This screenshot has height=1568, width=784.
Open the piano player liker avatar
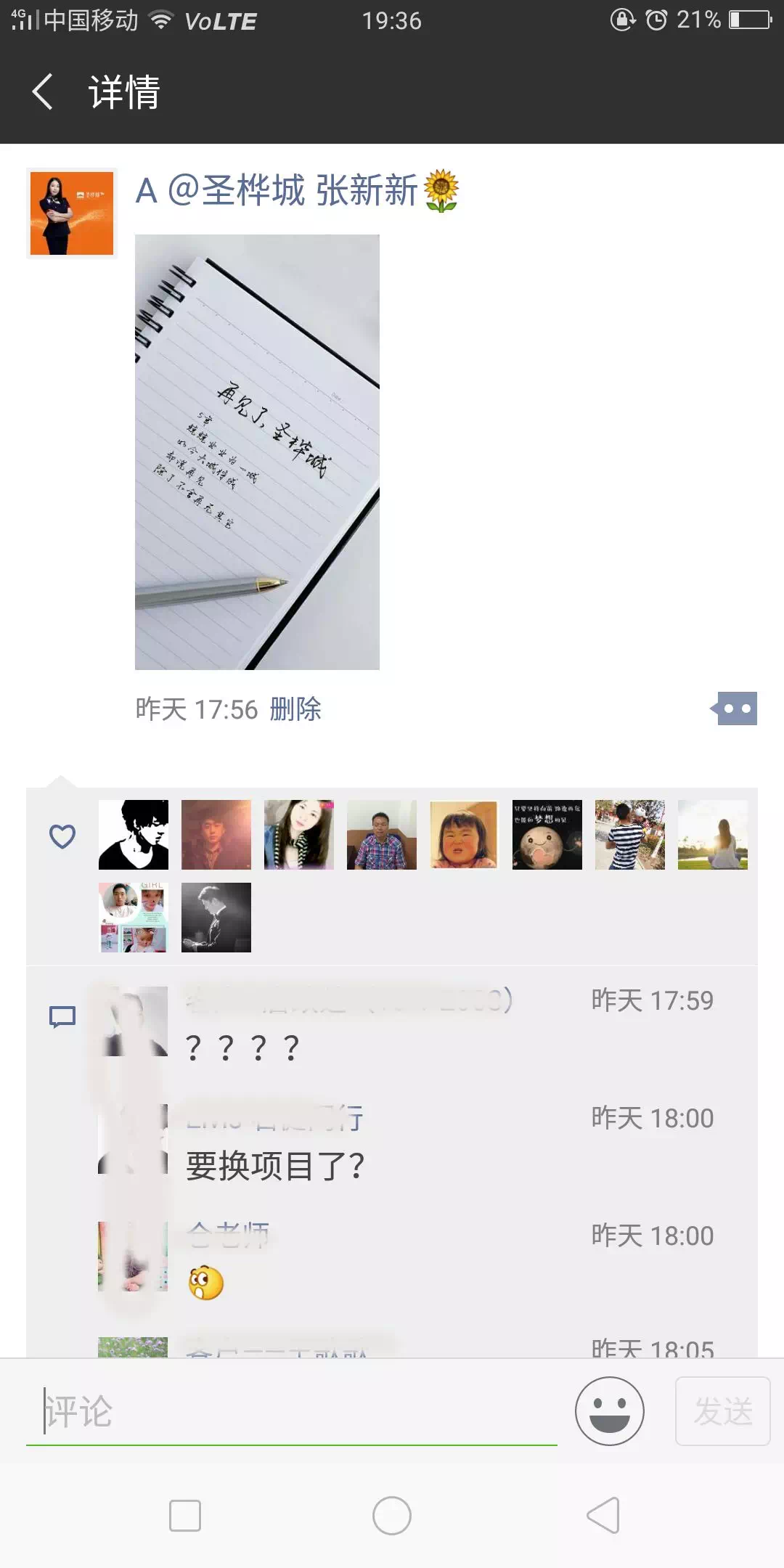(216, 918)
